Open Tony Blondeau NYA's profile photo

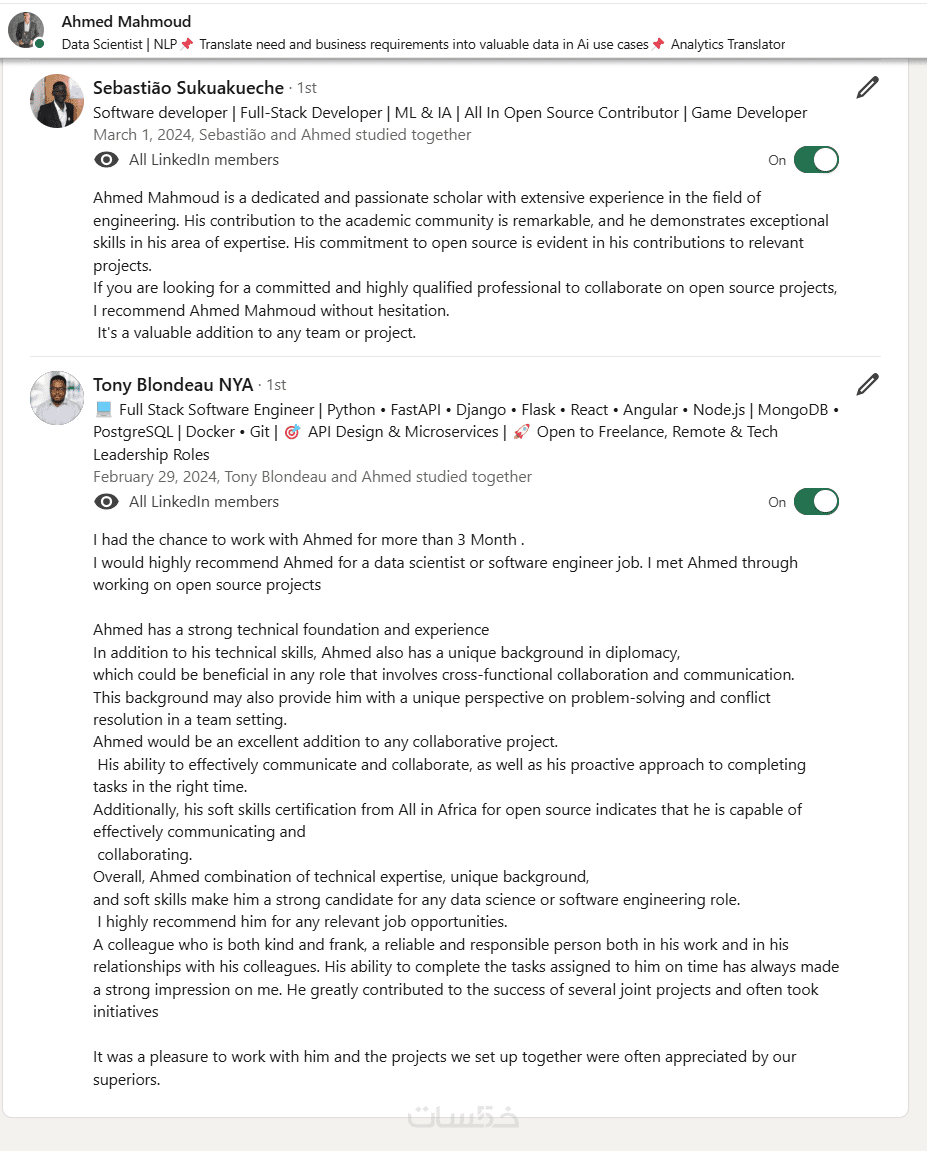click(57, 398)
